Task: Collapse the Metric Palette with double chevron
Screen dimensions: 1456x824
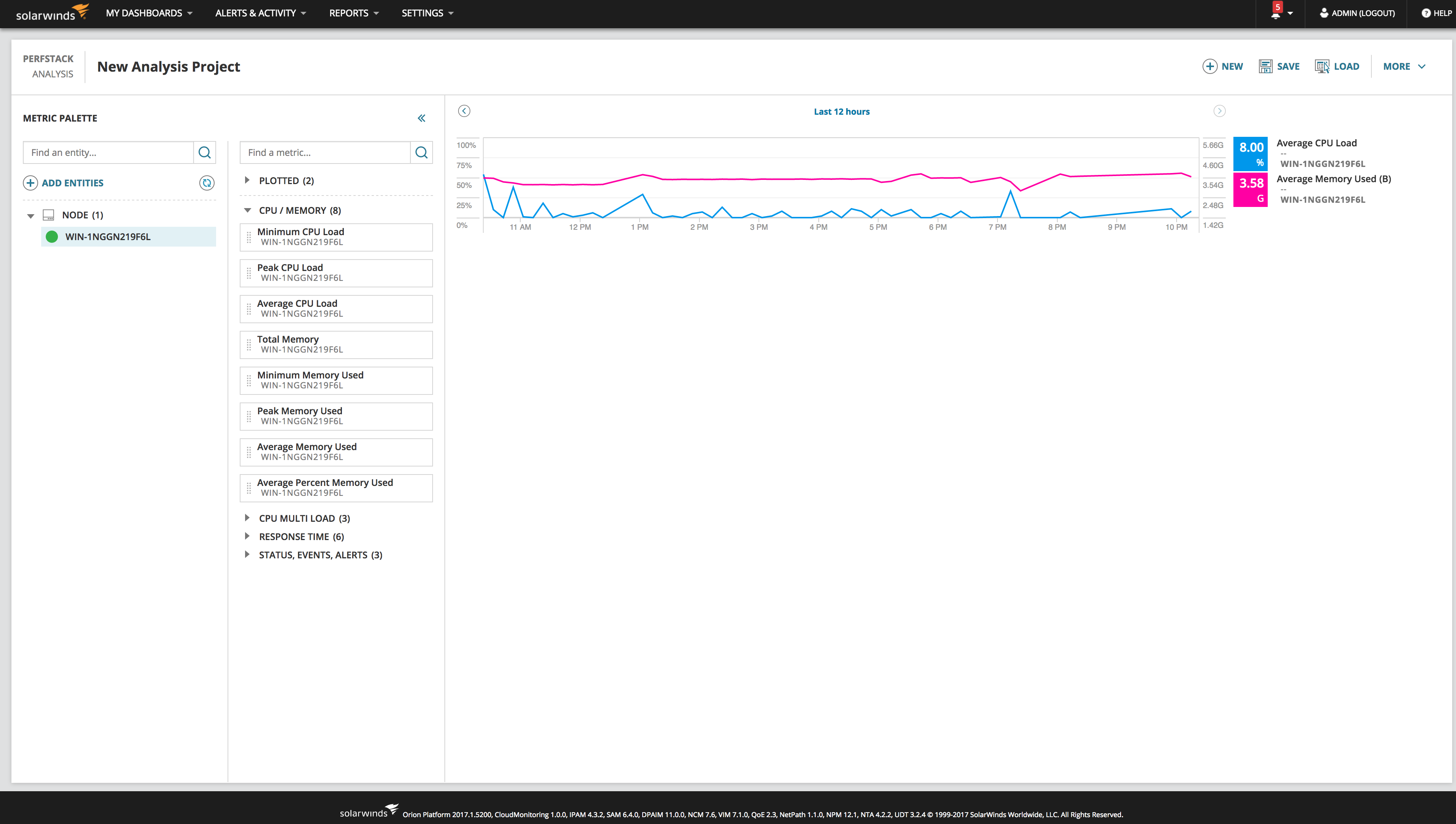Action: click(421, 118)
